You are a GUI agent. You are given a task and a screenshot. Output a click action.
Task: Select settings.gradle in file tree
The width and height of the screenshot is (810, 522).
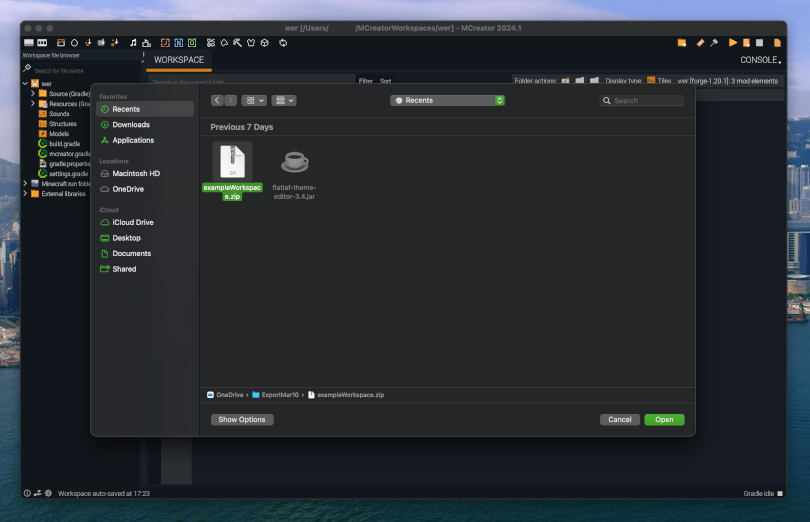(63, 174)
